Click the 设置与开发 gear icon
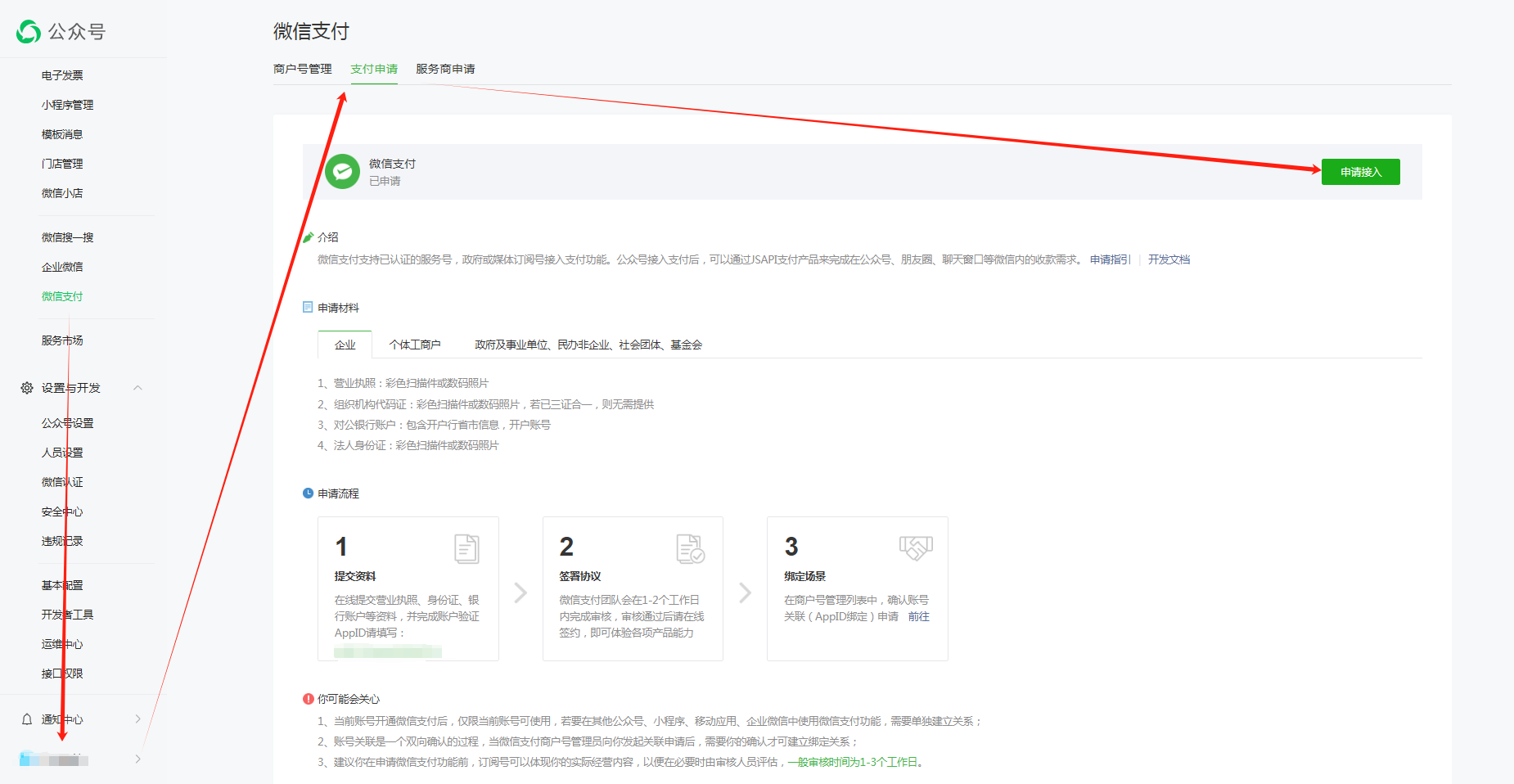The height and width of the screenshot is (784, 1514). pyautogui.click(x=27, y=388)
